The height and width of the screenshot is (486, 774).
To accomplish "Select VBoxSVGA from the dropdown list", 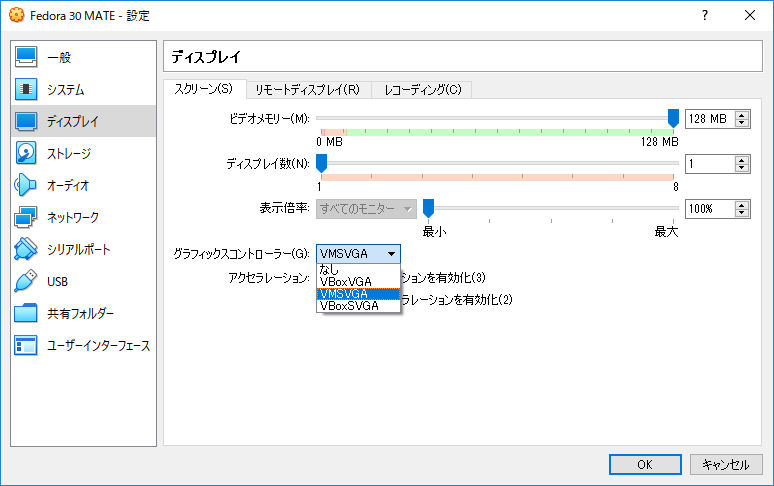I will 358,305.
